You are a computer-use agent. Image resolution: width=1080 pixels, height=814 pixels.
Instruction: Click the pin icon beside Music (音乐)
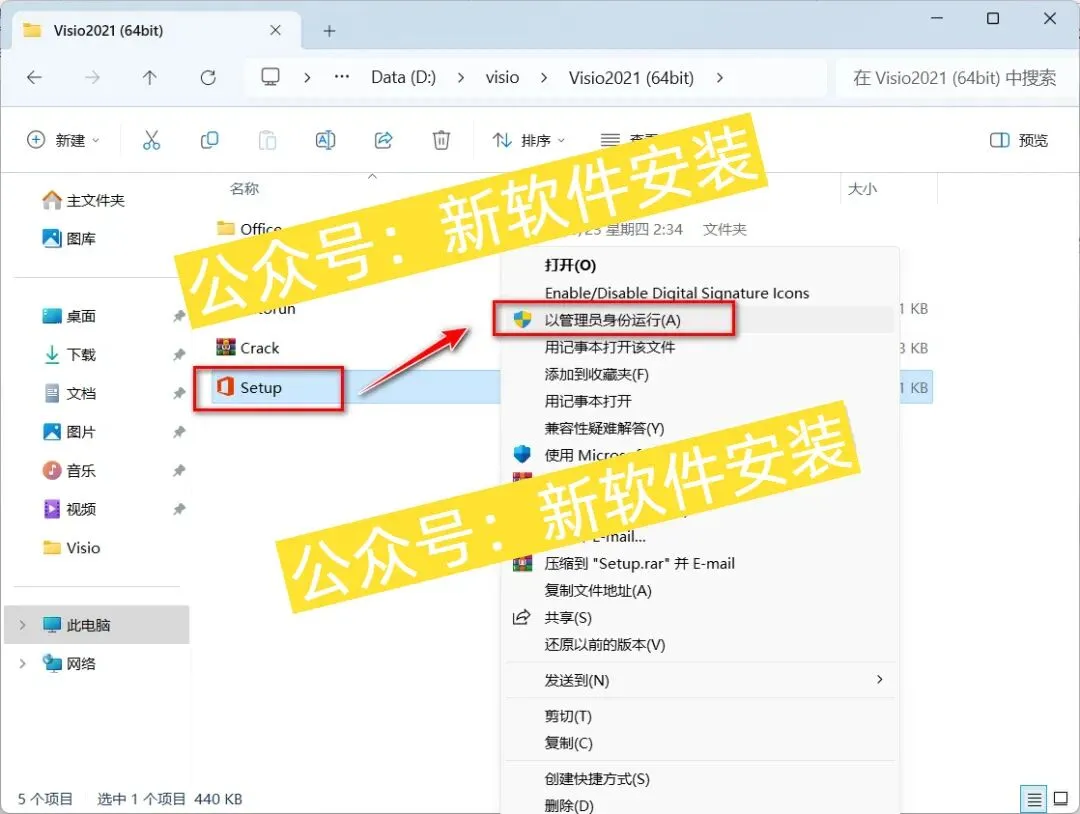179,470
